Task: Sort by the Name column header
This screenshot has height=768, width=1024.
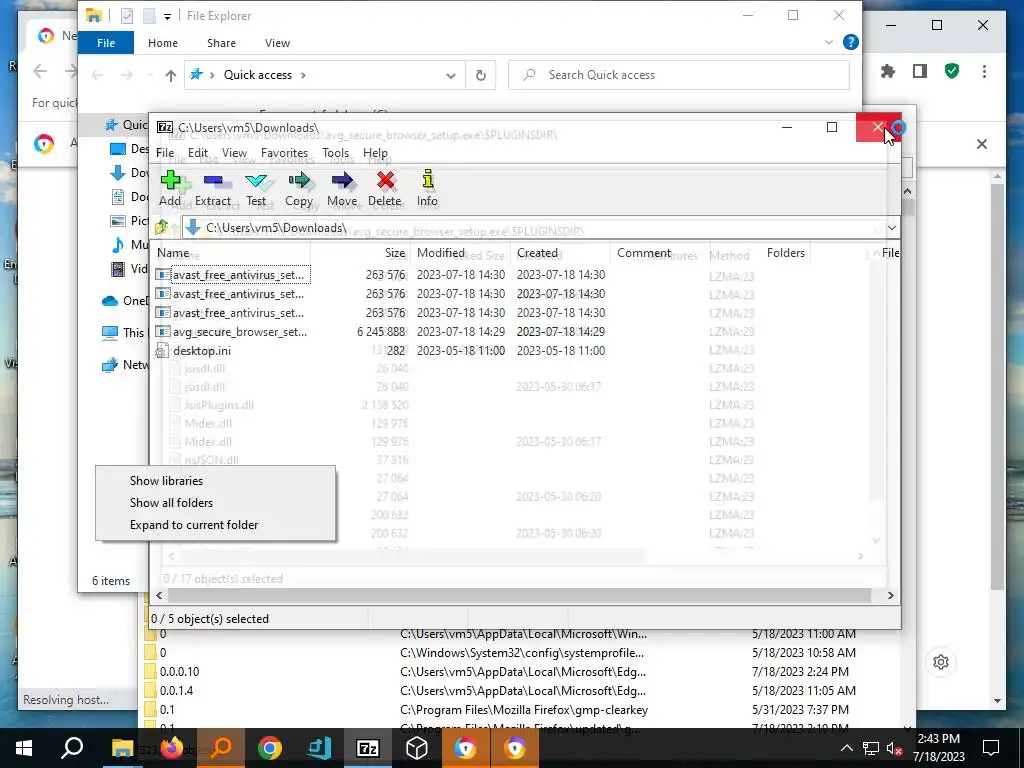Action: point(232,253)
